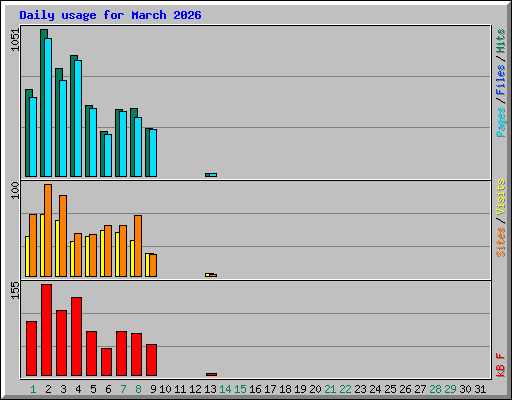Click day 30 label on the x-axis
Image resolution: width=512 pixels, height=400 pixels.
click(465, 389)
